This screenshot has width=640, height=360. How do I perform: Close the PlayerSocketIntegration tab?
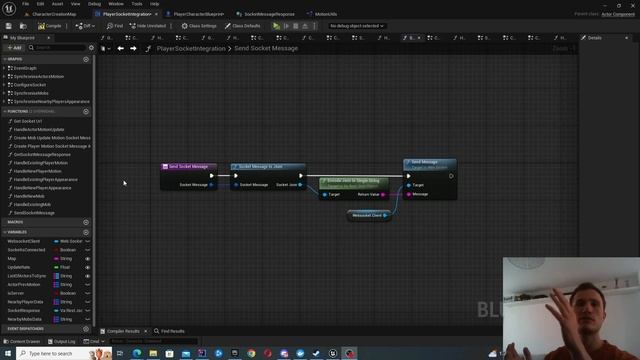(156, 14)
